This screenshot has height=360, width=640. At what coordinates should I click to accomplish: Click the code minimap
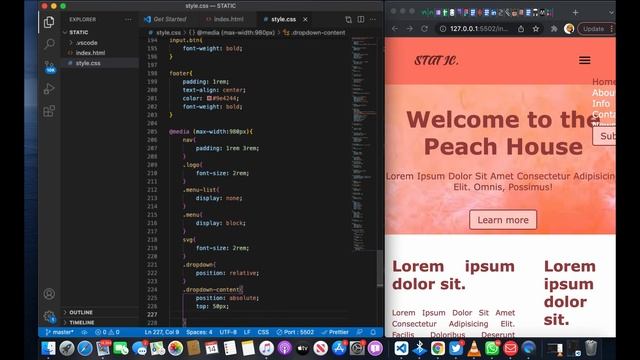click(x=363, y=143)
